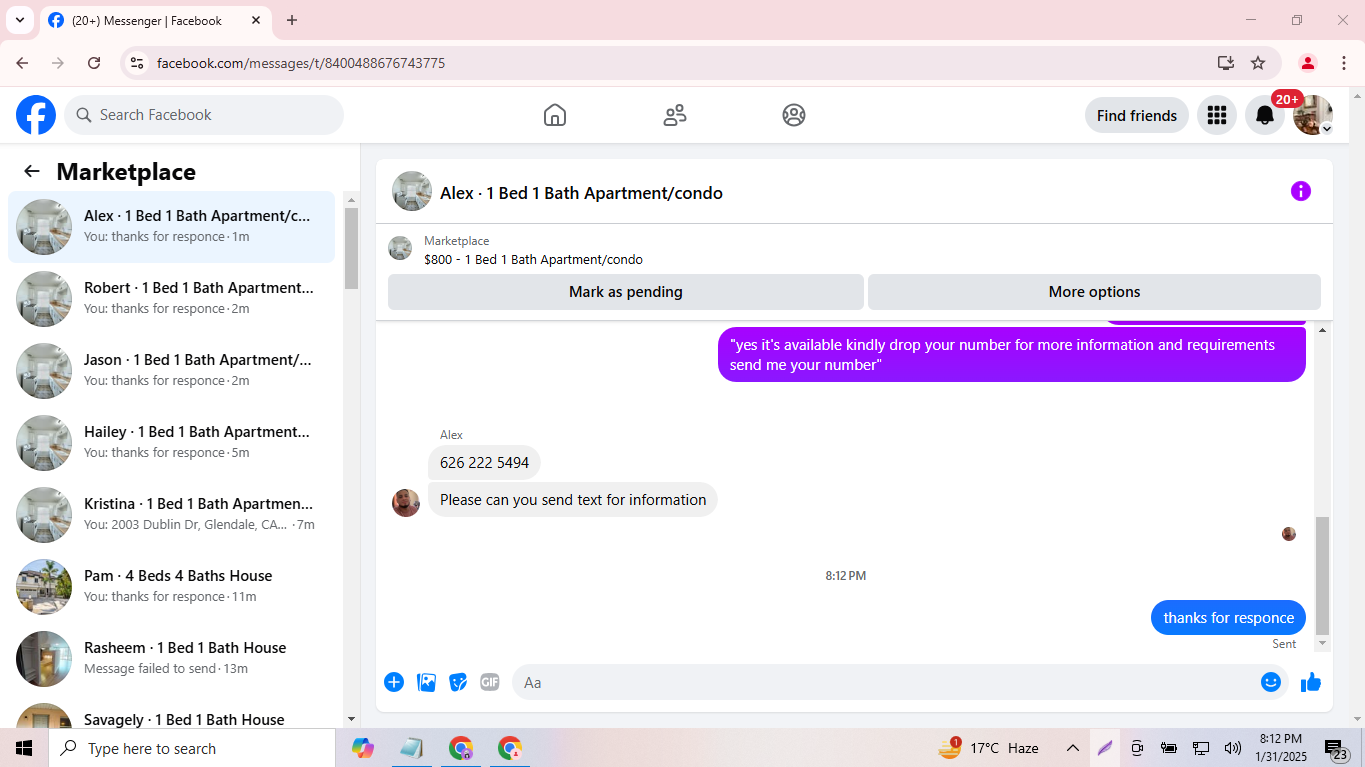The width and height of the screenshot is (1365, 767).
Task: Click the address bar URL
Action: click(x=301, y=63)
